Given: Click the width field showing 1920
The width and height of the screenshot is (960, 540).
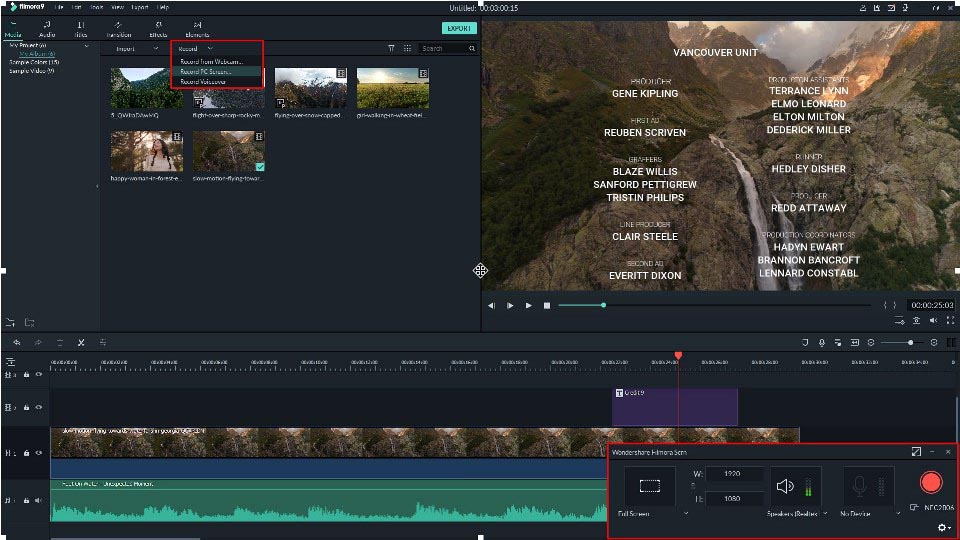Looking at the screenshot, I should (733, 474).
